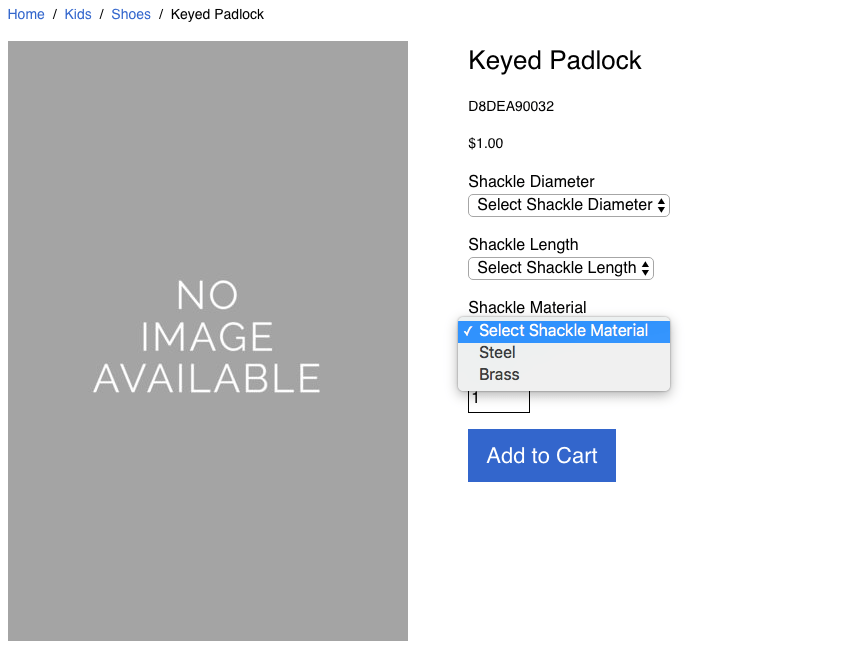Click the Shackle Length field label
The image size is (844, 647).
pyautogui.click(x=523, y=244)
